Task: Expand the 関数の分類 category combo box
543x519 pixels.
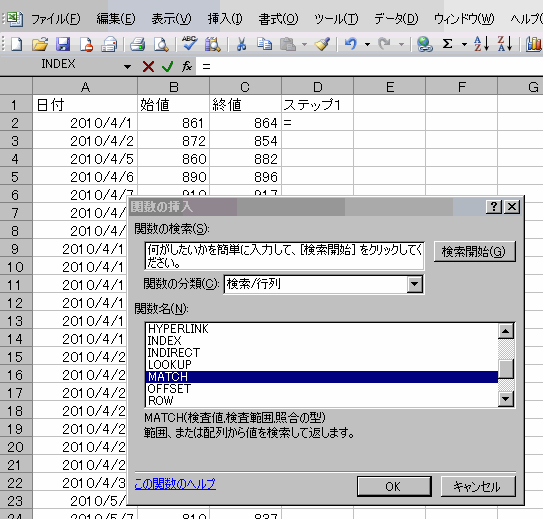Action: (x=415, y=284)
